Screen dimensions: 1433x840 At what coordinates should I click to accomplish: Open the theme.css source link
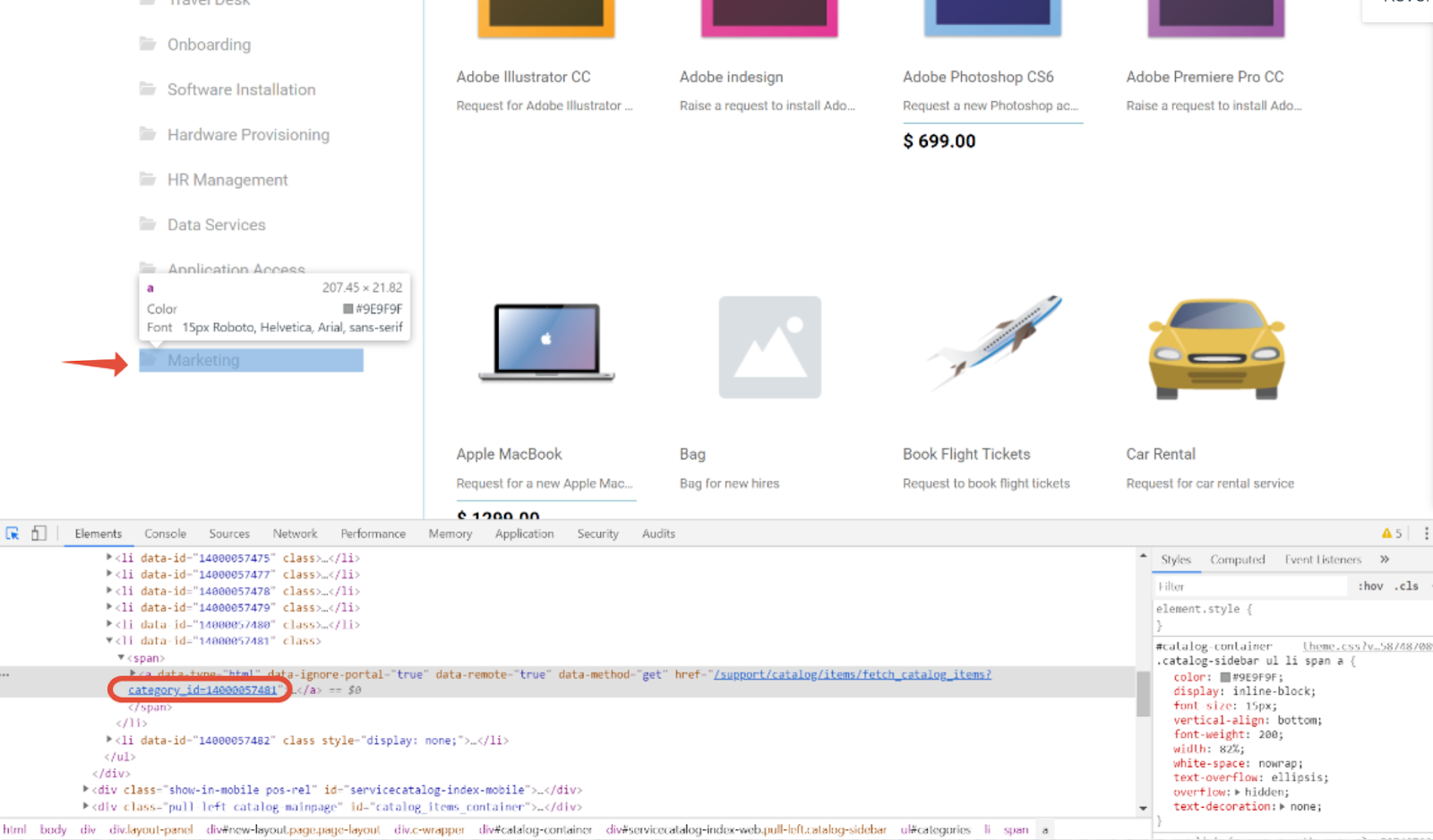1367,646
